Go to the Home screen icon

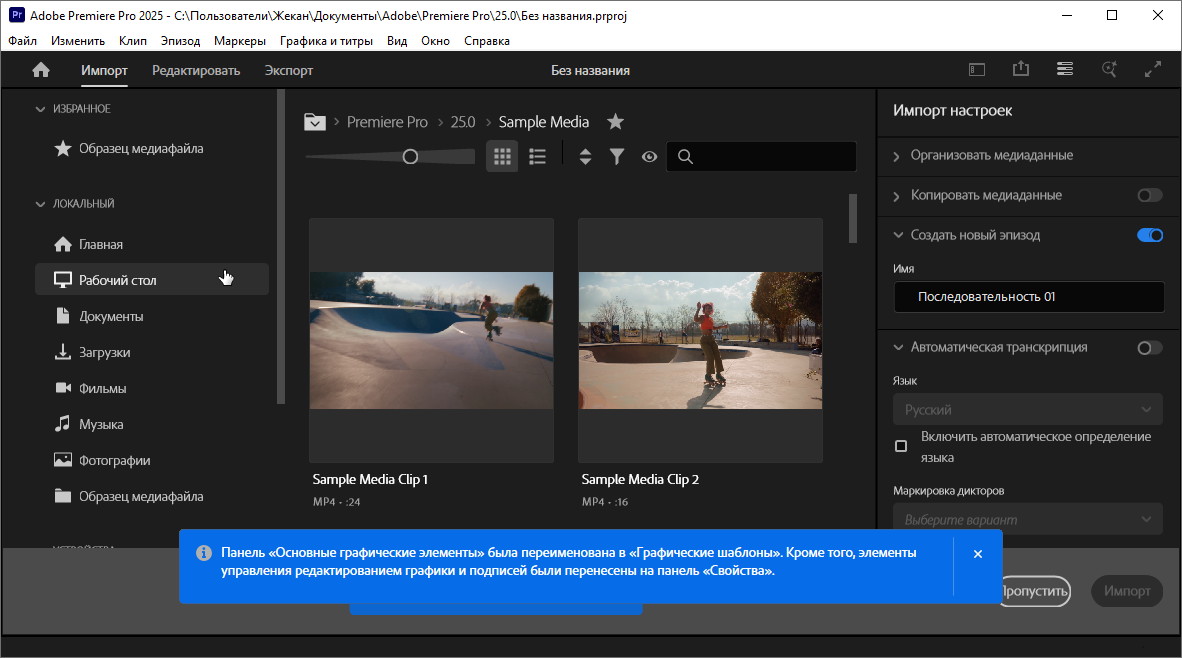tap(41, 70)
